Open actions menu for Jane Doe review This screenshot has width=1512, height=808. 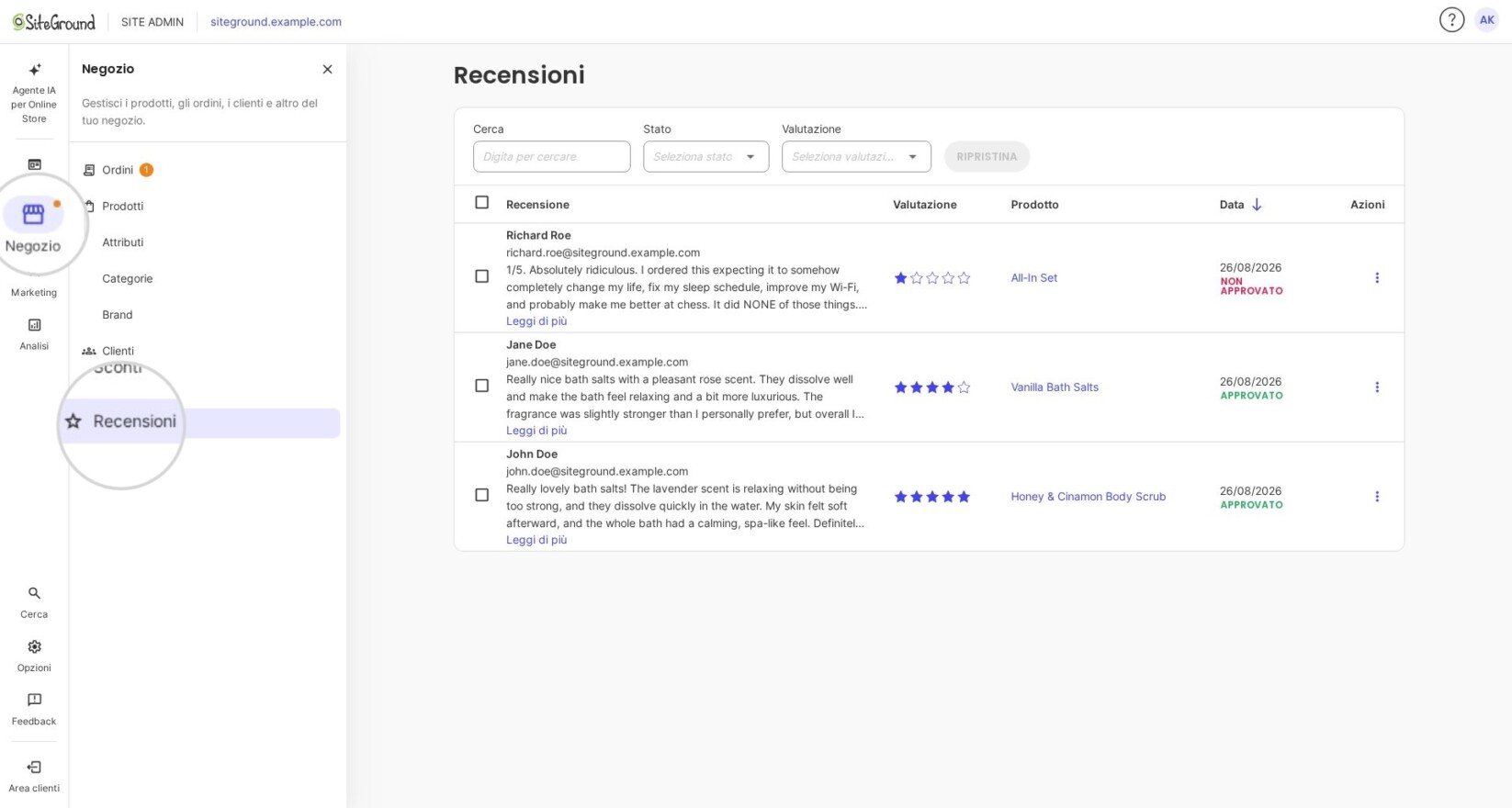pyautogui.click(x=1376, y=387)
